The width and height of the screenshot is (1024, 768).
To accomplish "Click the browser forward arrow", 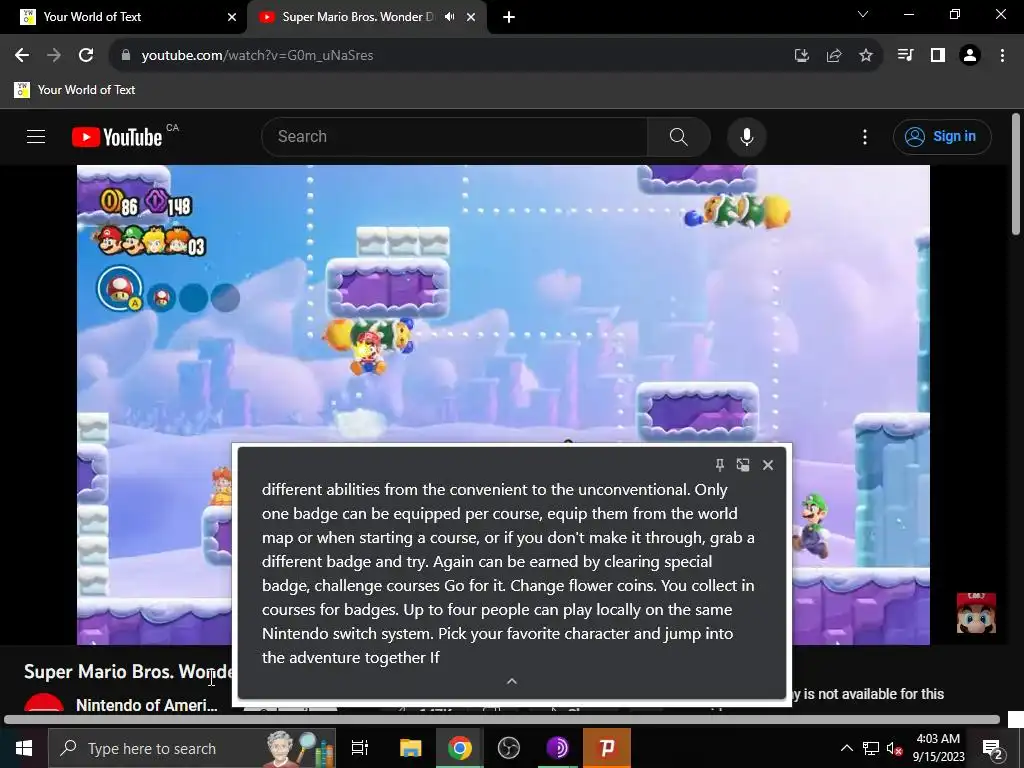I will click(54, 56).
